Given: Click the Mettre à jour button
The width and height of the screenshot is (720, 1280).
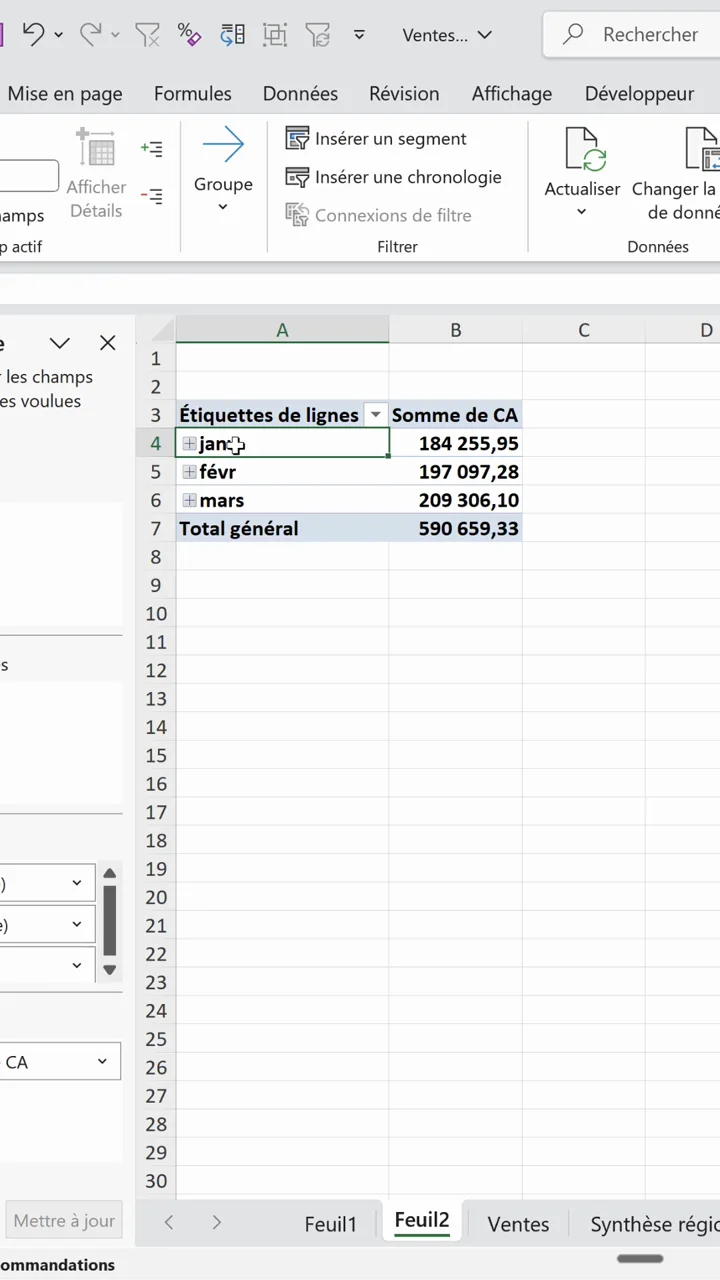Looking at the screenshot, I should pyautogui.click(x=64, y=1221).
